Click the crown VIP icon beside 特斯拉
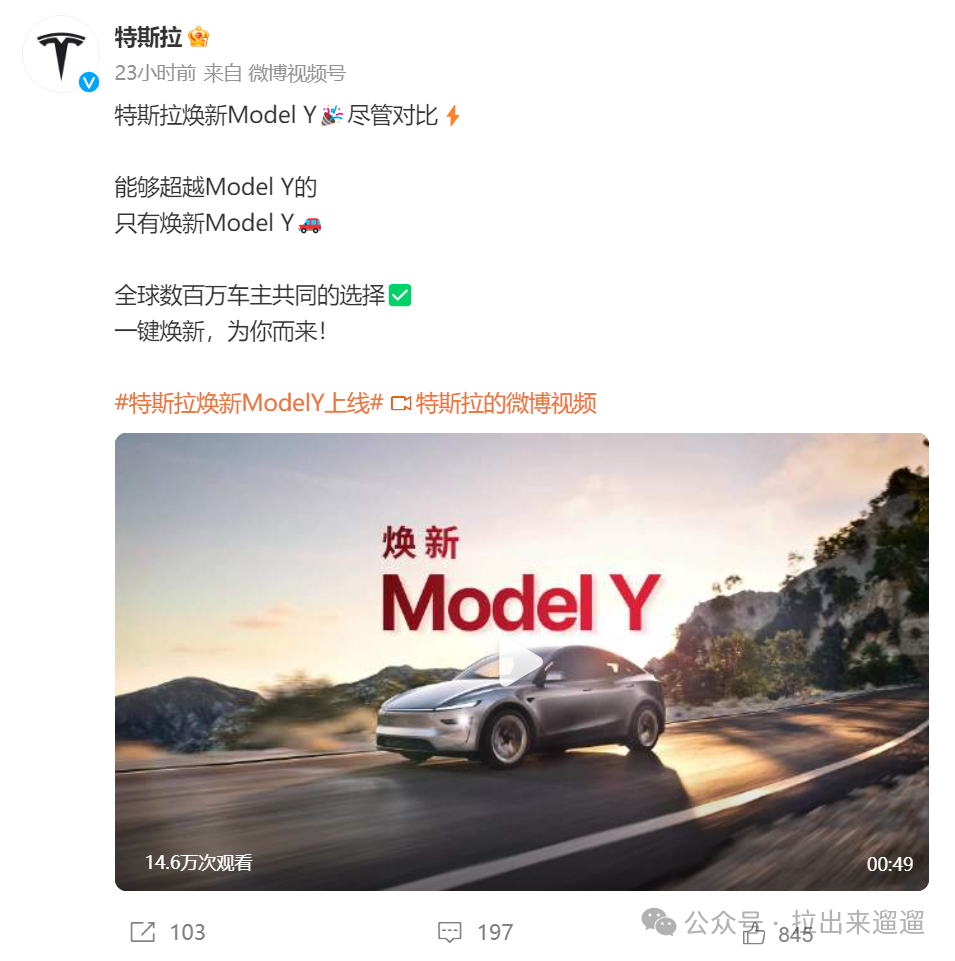 click(x=199, y=37)
